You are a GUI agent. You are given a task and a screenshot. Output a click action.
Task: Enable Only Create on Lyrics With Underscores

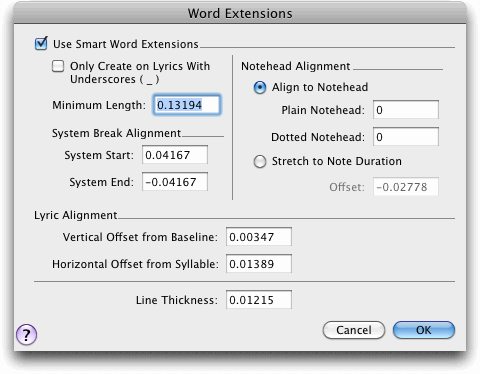pyautogui.click(x=58, y=66)
